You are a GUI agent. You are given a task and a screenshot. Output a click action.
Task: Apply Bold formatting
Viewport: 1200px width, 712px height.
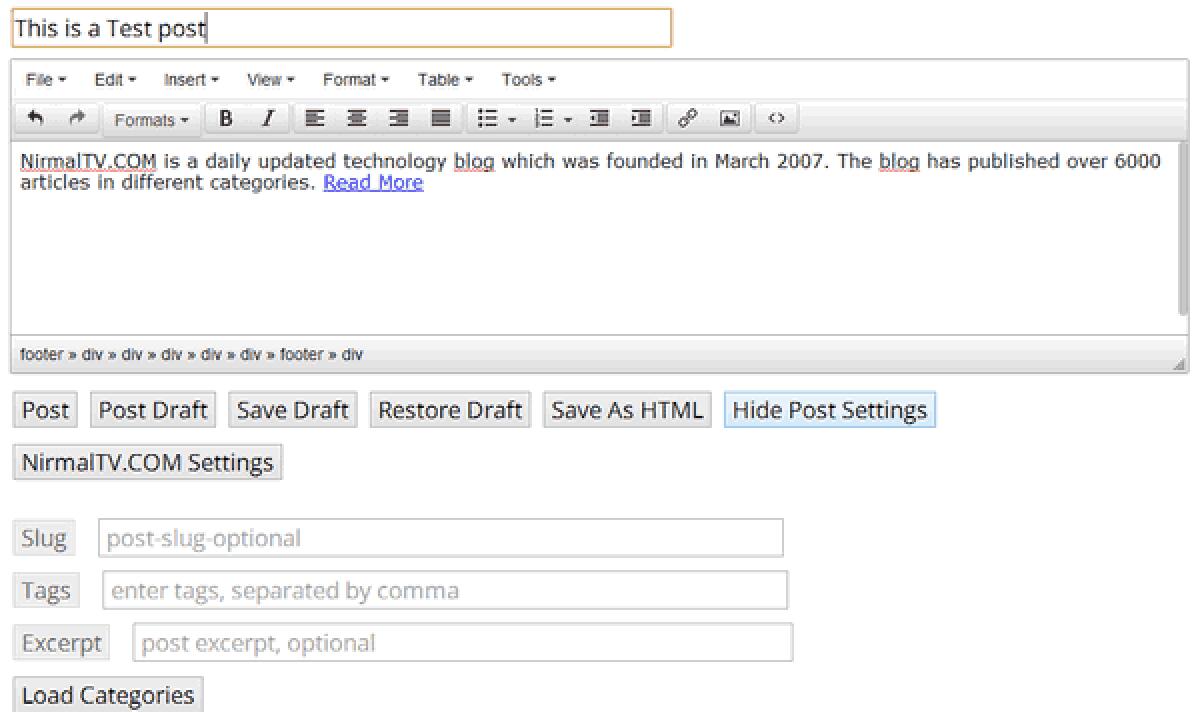tap(225, 118)
